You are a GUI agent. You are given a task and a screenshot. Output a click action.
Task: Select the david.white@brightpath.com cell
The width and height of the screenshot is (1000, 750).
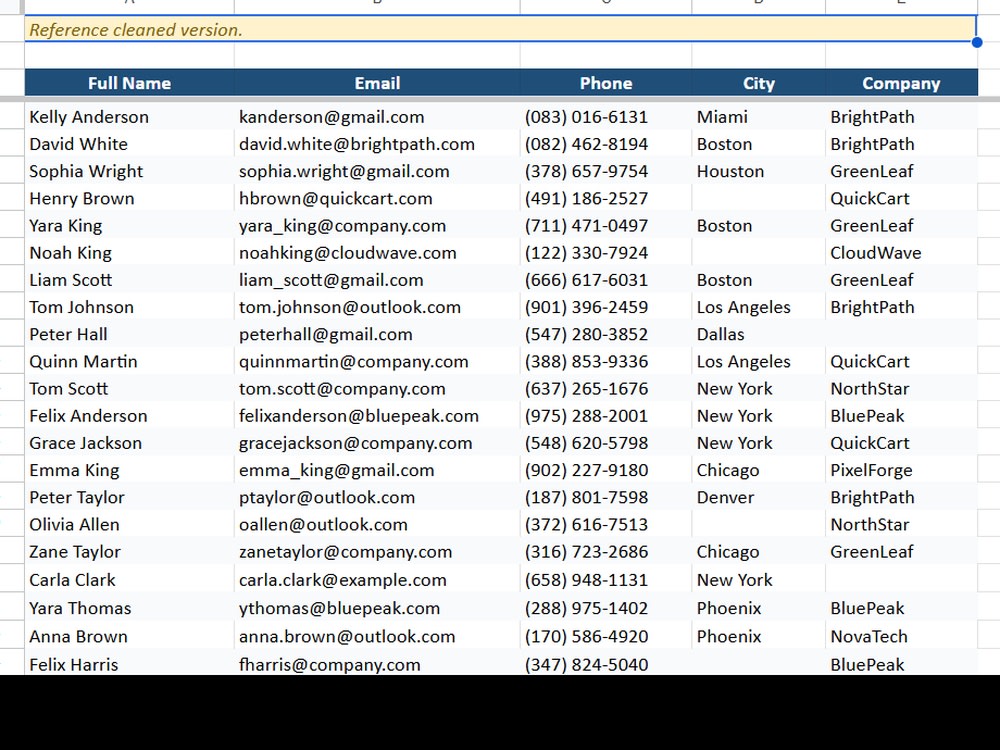pos(377,144)
